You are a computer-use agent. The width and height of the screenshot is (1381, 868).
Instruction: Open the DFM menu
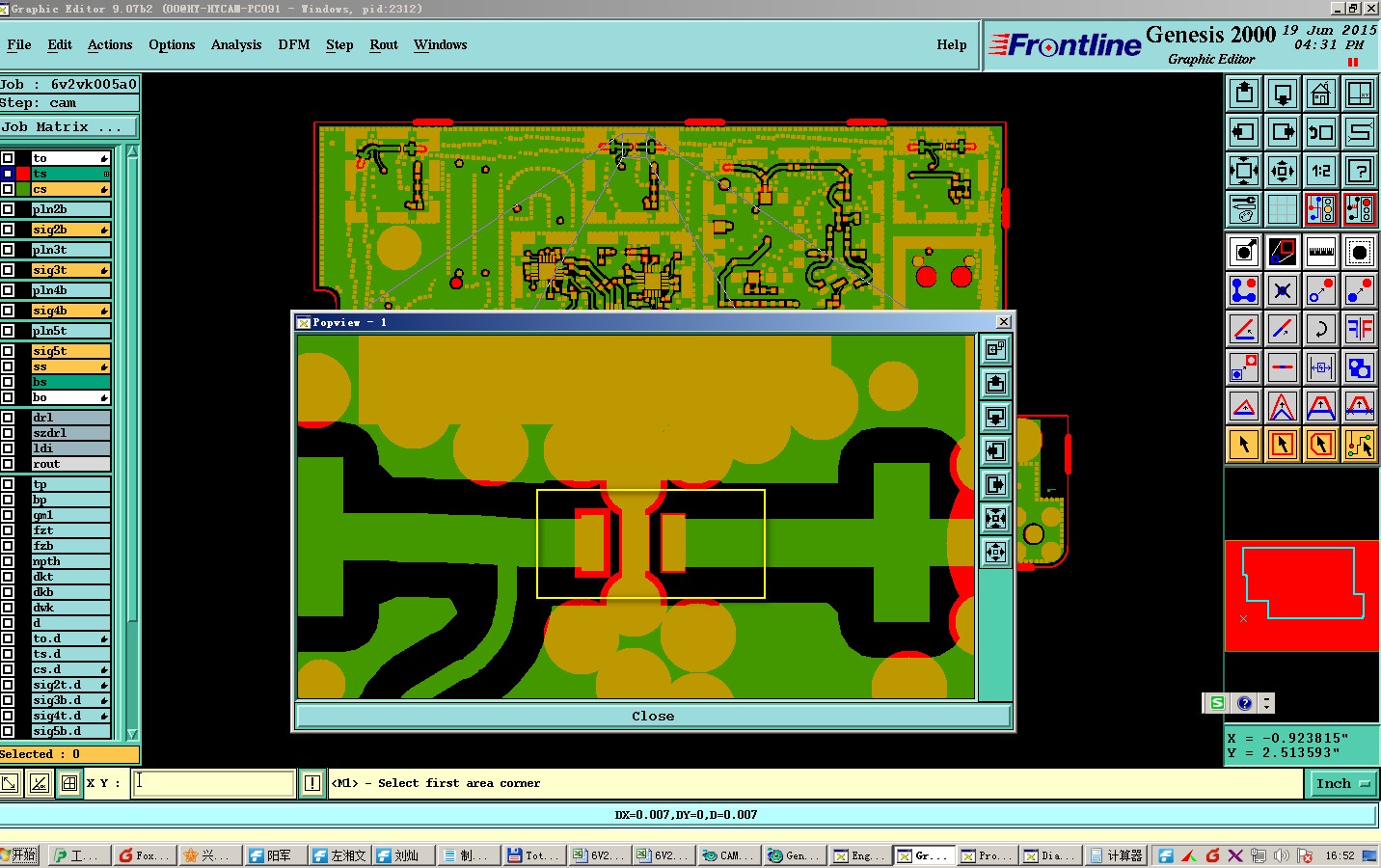(x=294, y=44)
